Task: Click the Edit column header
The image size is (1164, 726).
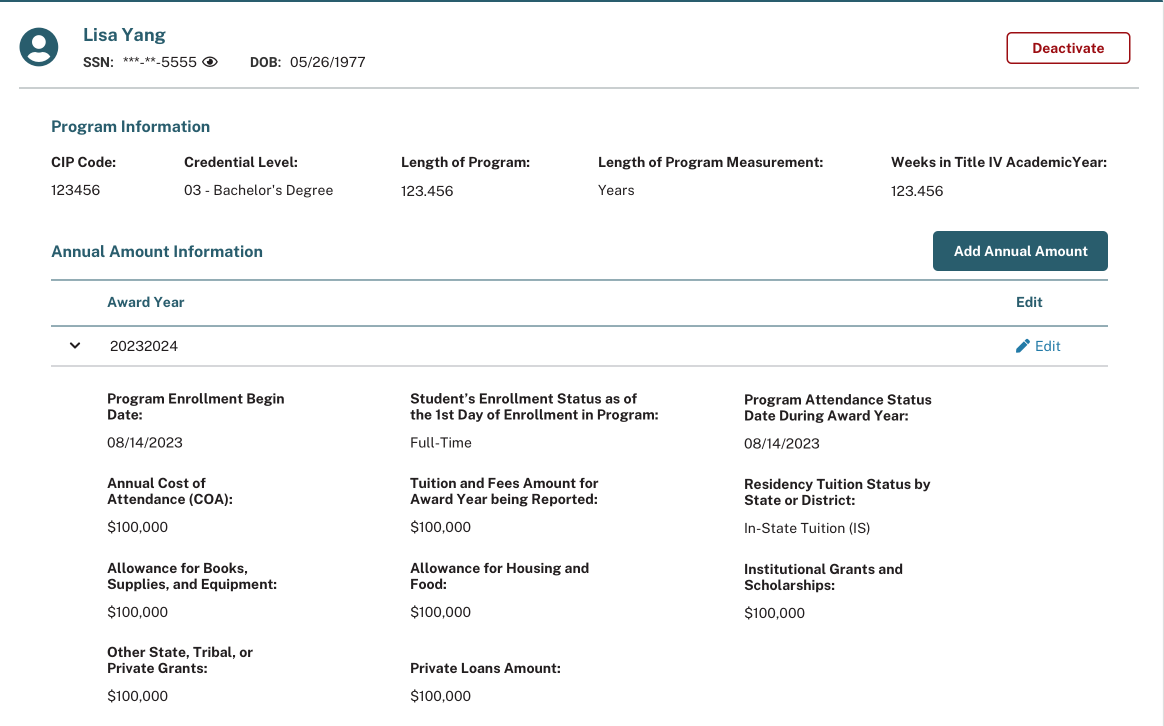Action: click(x=1029, y=302)
